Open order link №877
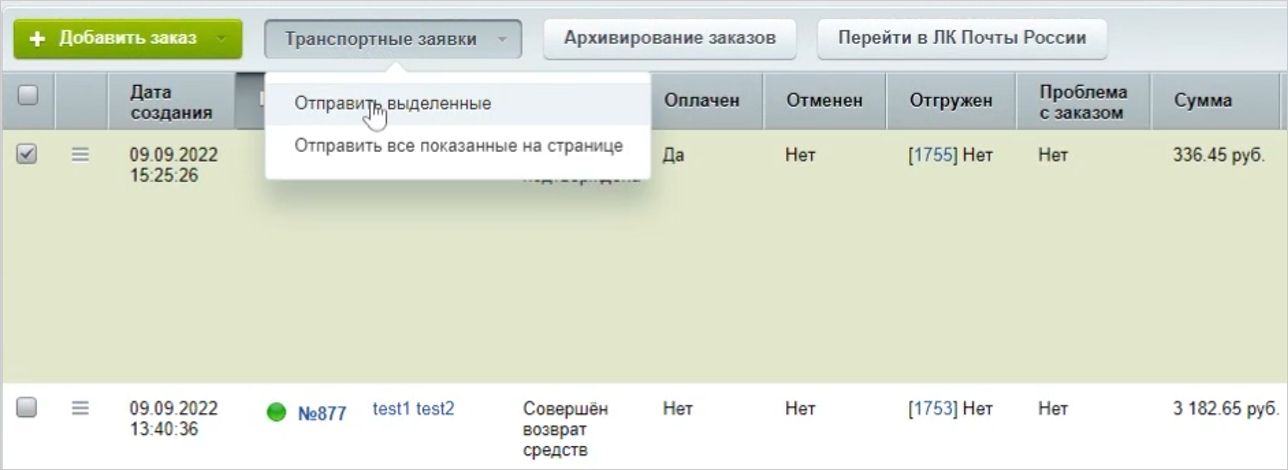1288x470 pixels. (x=322, y=413)
